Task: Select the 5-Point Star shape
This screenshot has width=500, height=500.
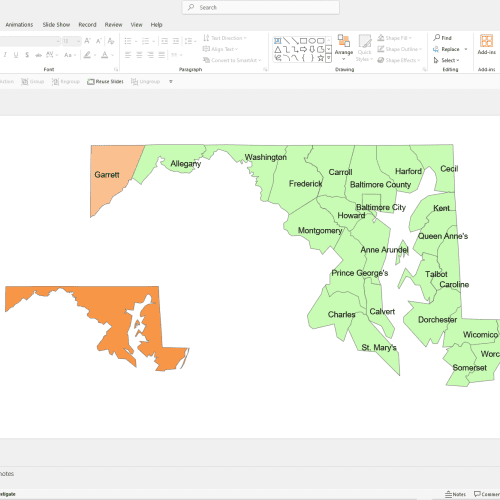Action: 321,58
